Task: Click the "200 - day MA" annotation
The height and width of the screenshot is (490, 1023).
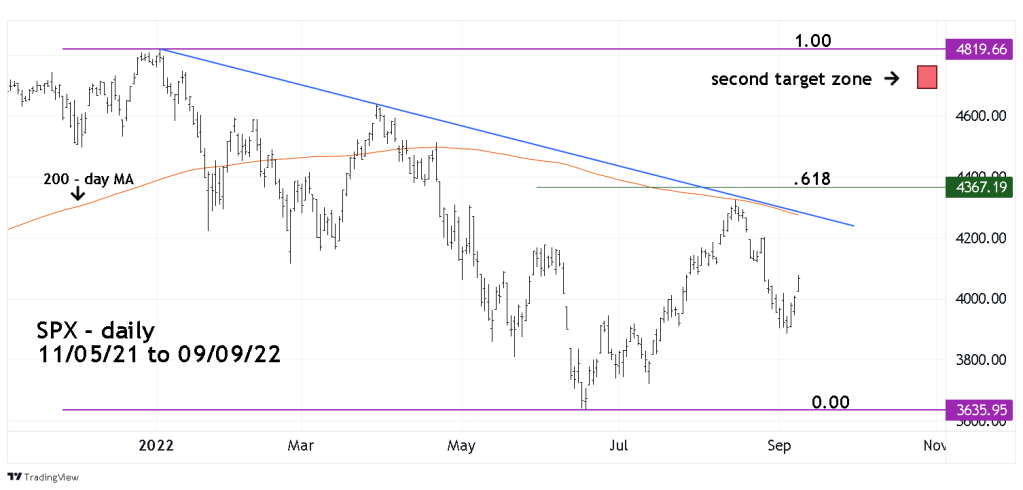Action: pyautogui.click(x=91, y=179)
